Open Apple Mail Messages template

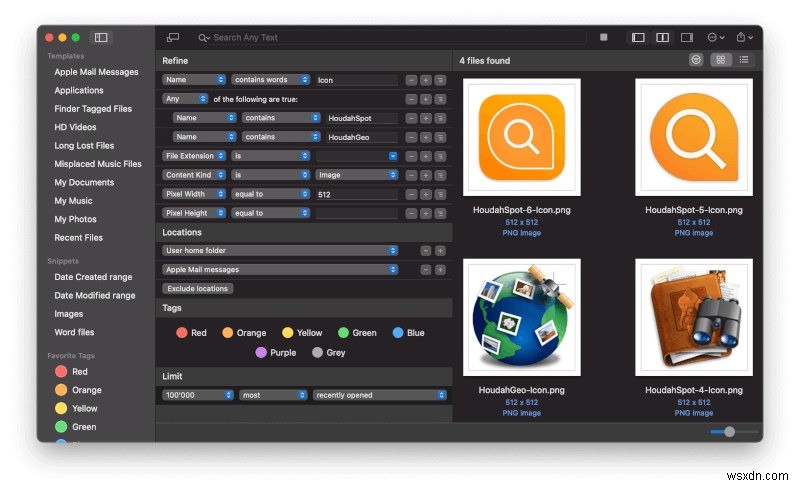[96, 72]
